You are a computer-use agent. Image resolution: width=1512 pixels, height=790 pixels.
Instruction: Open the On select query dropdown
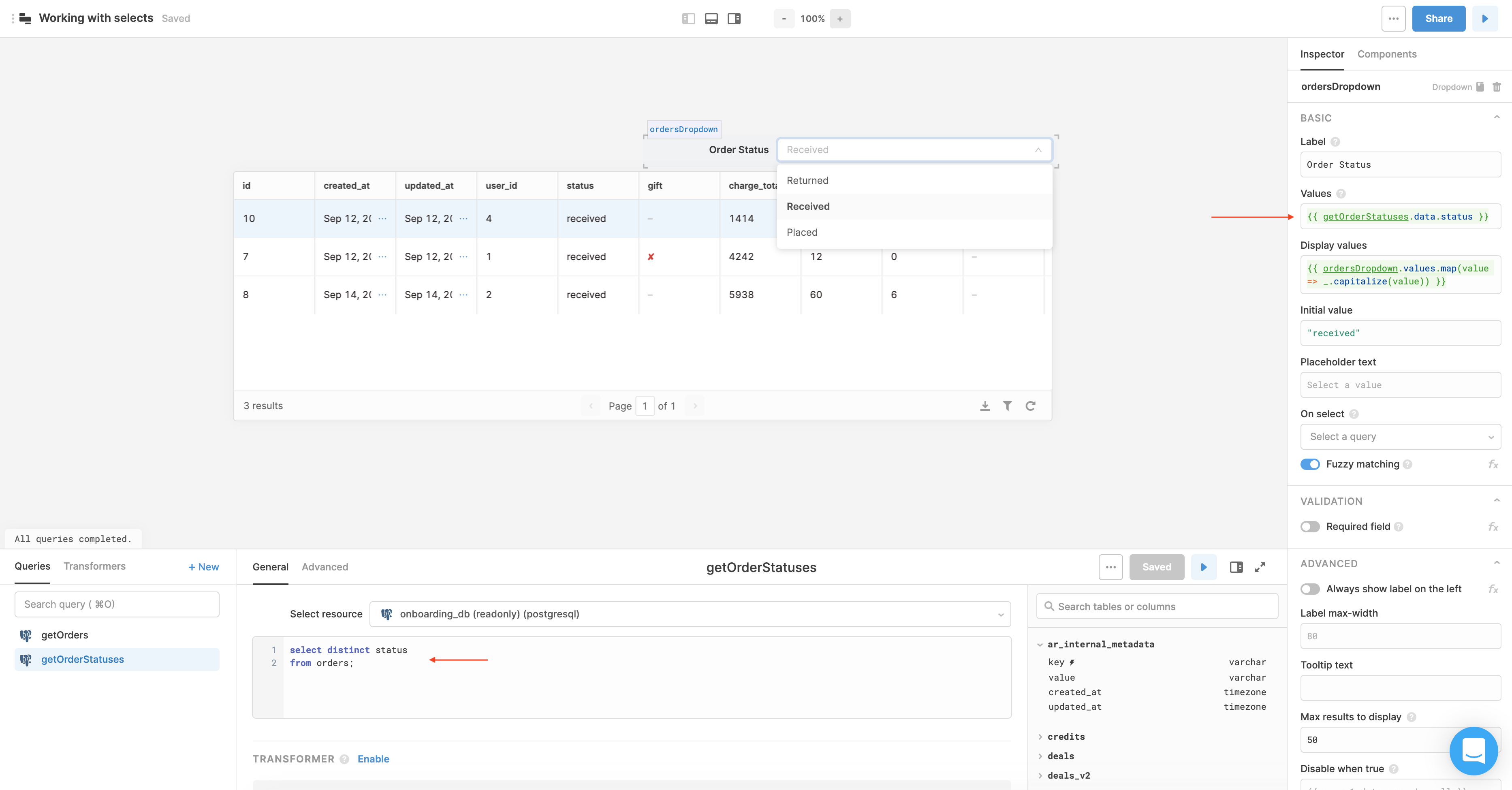click(x=1401, y=436)
